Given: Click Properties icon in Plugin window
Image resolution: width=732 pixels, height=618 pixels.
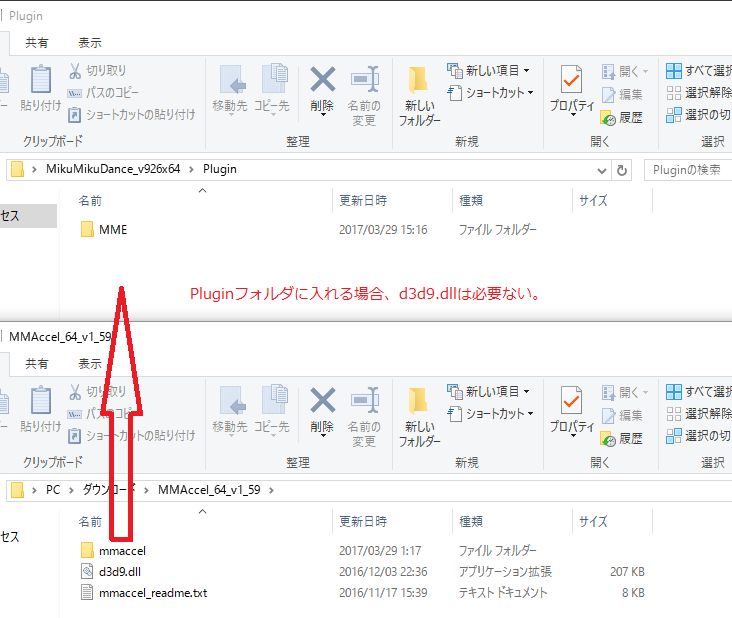Looking at the screenshot, I should click(571, 79).
